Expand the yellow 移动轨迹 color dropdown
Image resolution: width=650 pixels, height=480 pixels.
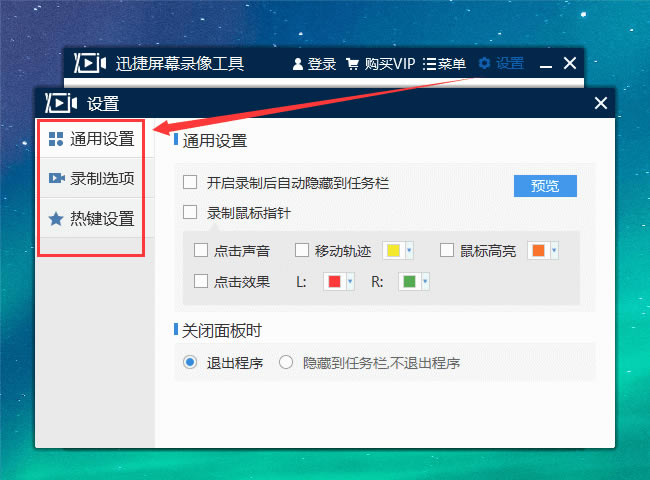point(410,251)
